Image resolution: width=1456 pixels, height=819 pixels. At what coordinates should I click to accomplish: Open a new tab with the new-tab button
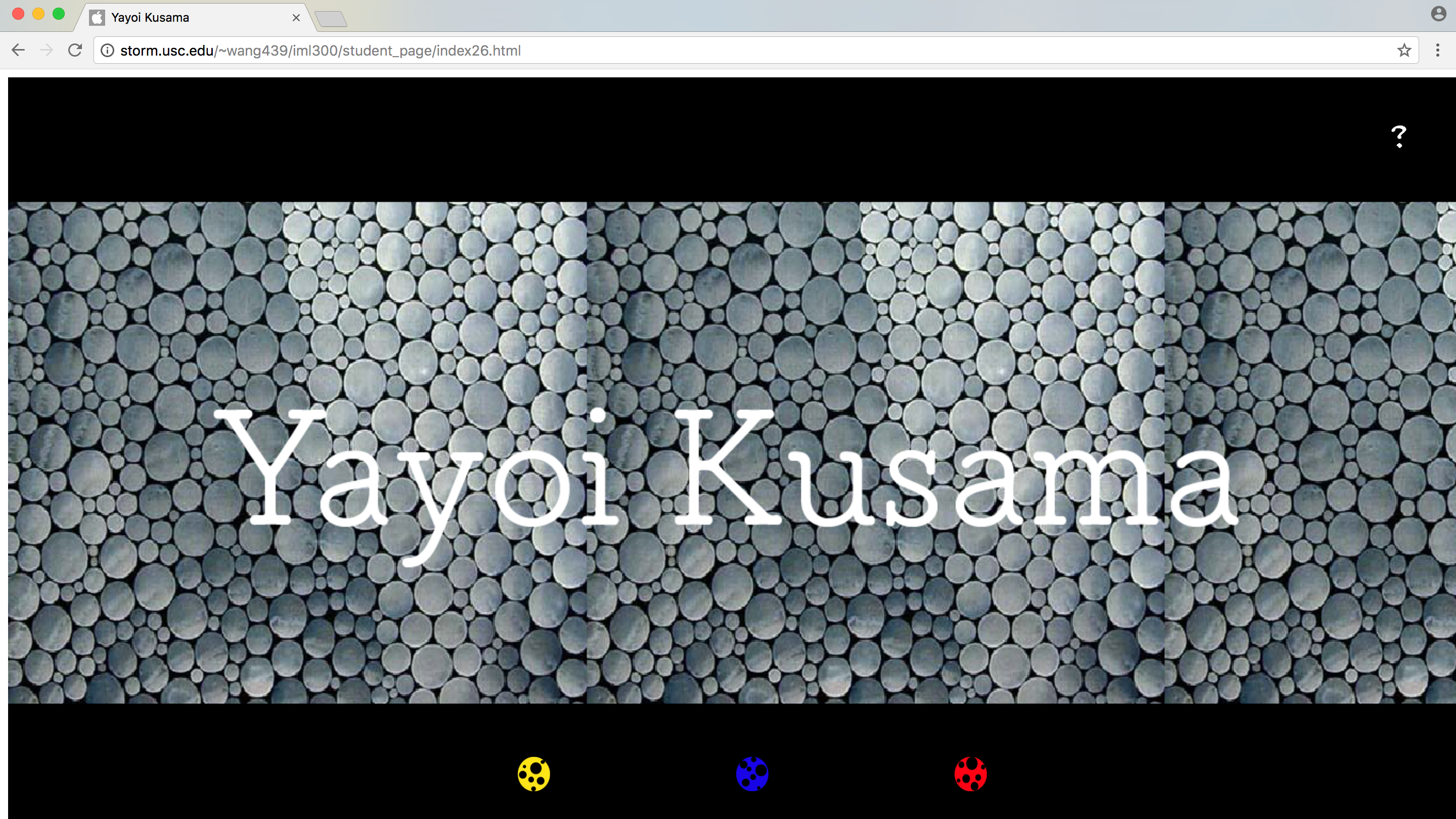point(331,19)
